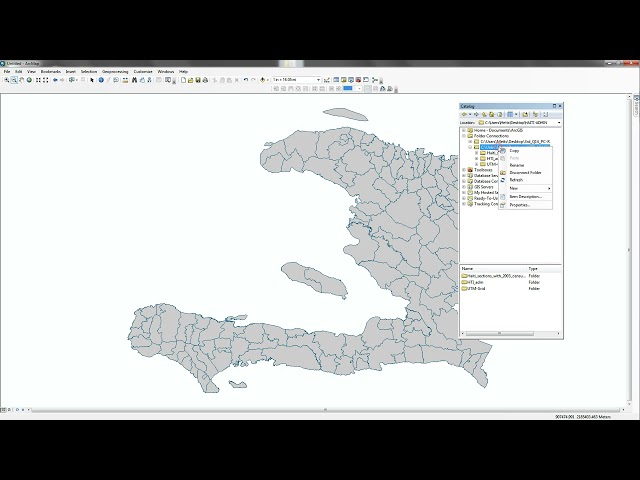Choose Copy in context menu
The image size is (640, 480).
click(x=525, y=151)
